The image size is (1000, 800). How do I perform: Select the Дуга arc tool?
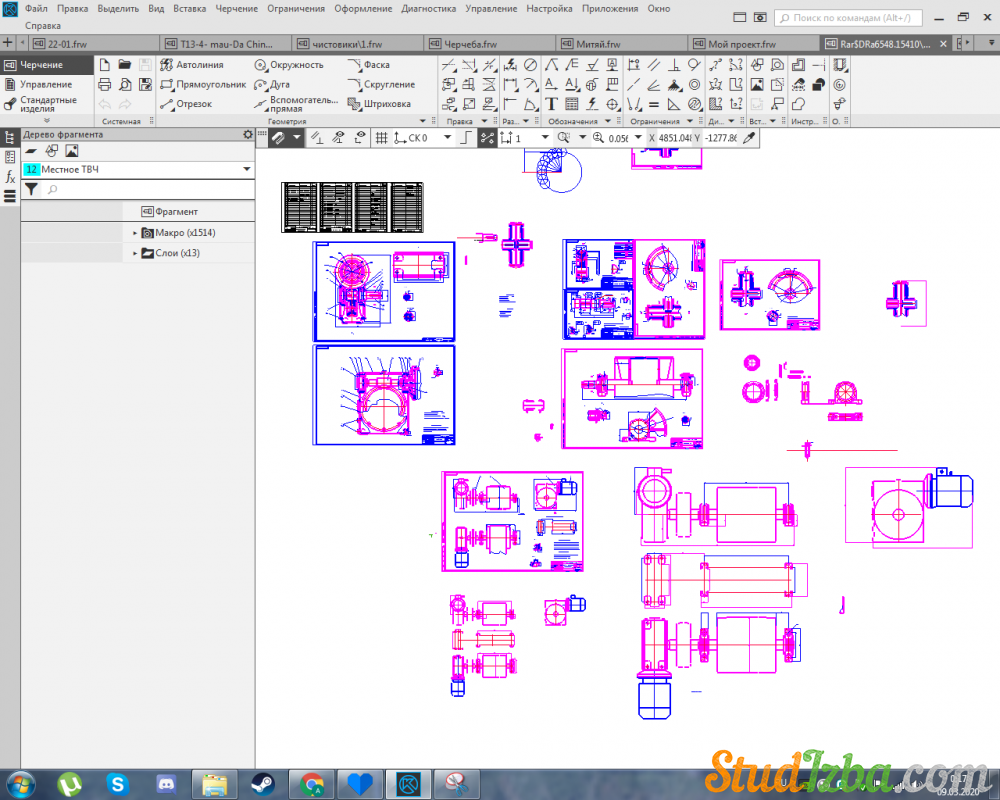coord(272,84)
